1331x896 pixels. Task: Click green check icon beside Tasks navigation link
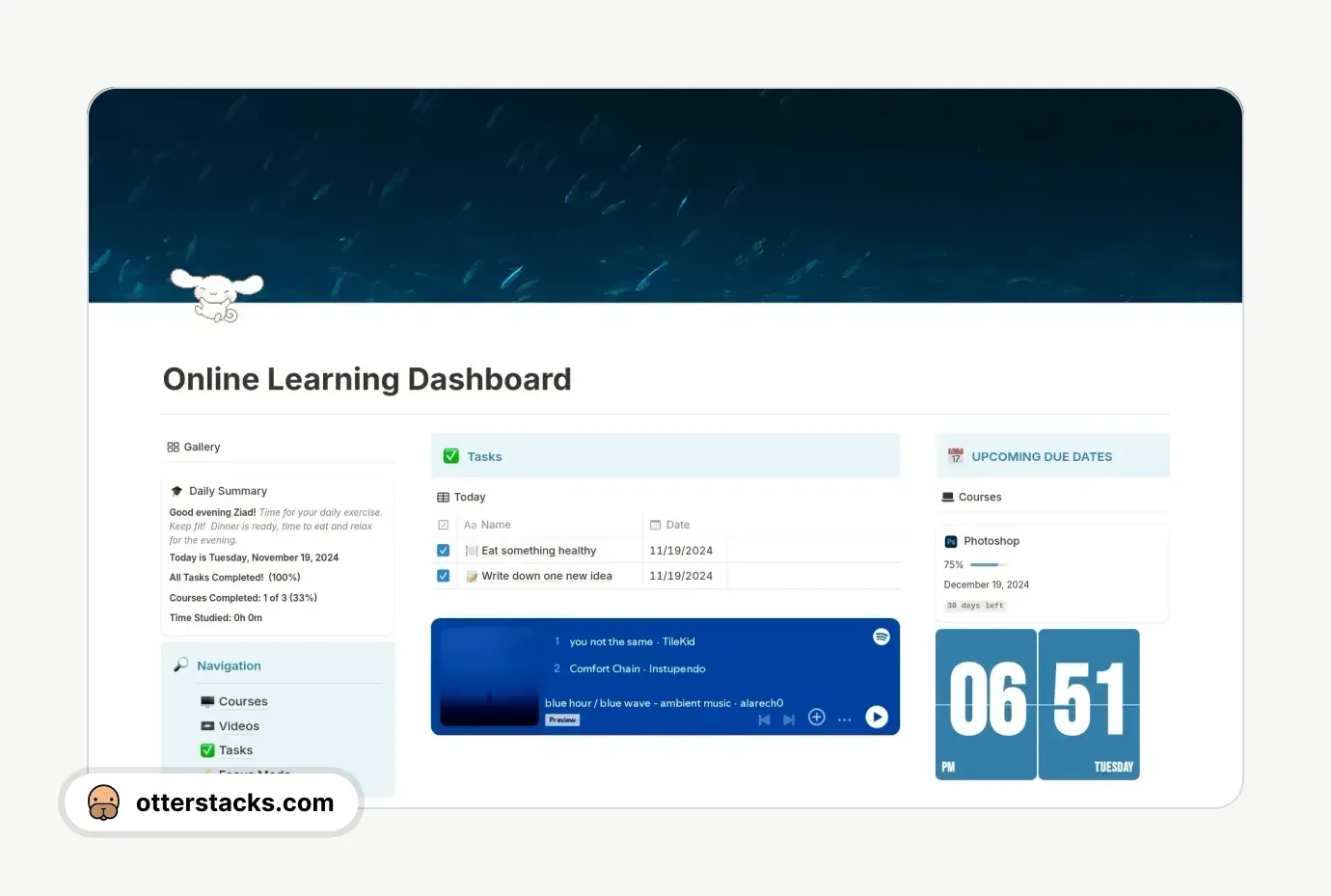[207, 750]
